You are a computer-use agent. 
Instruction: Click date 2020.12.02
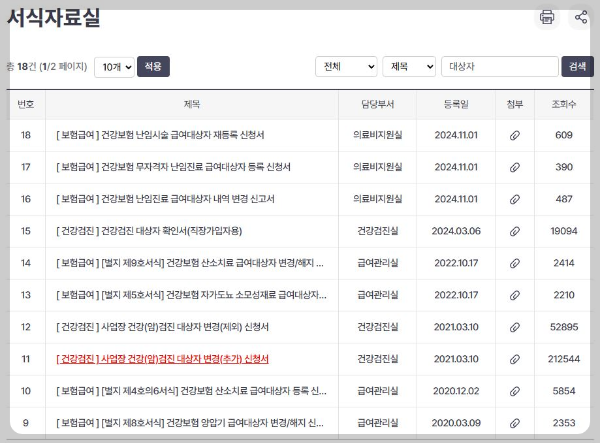pos(456,391)
